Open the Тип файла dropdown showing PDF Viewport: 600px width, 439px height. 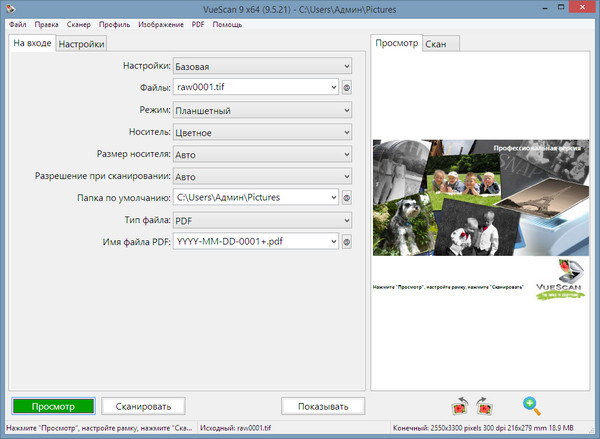[x=262, y=219]
